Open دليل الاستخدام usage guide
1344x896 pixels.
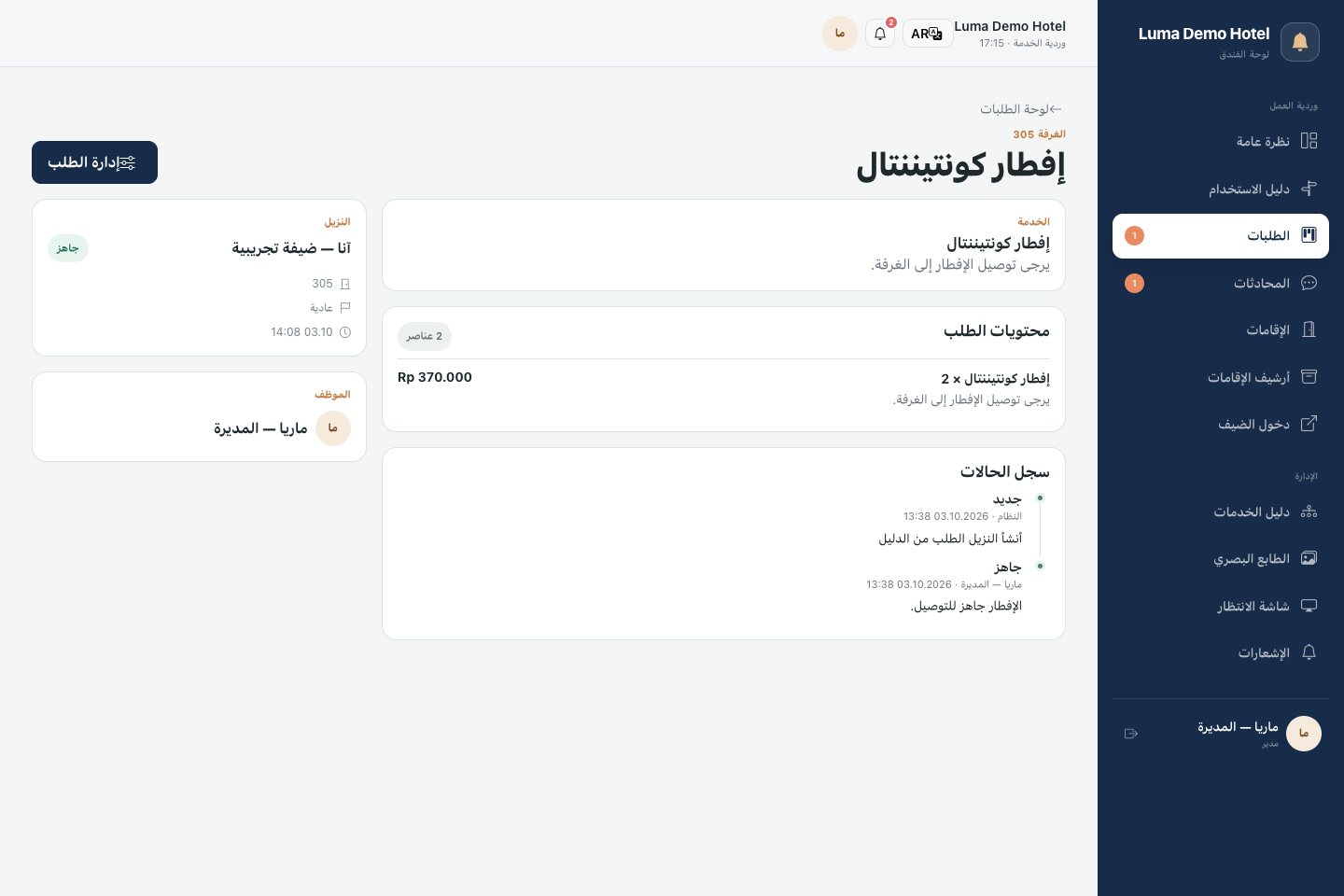tap(1221, 189)
